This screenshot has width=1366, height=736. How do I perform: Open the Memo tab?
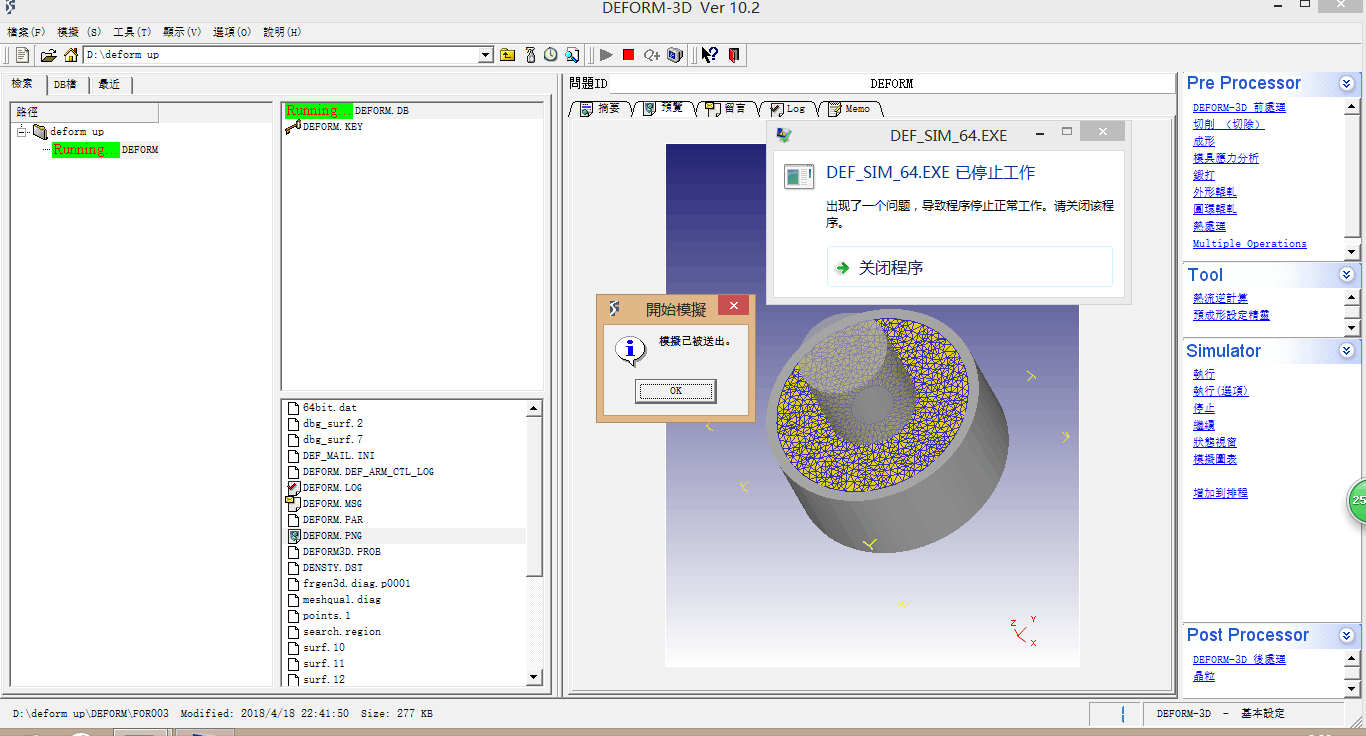[x=849, y=108]
